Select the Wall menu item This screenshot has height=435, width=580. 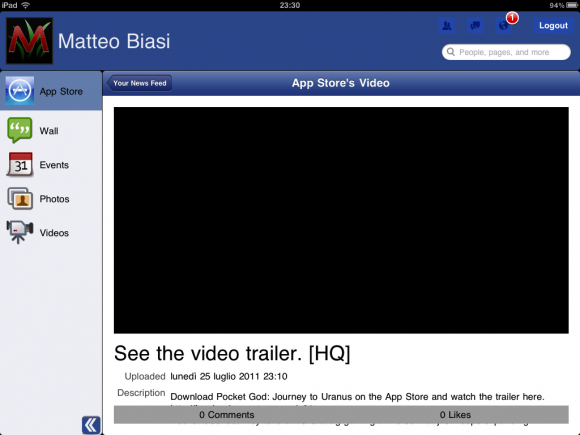(51, 131)
